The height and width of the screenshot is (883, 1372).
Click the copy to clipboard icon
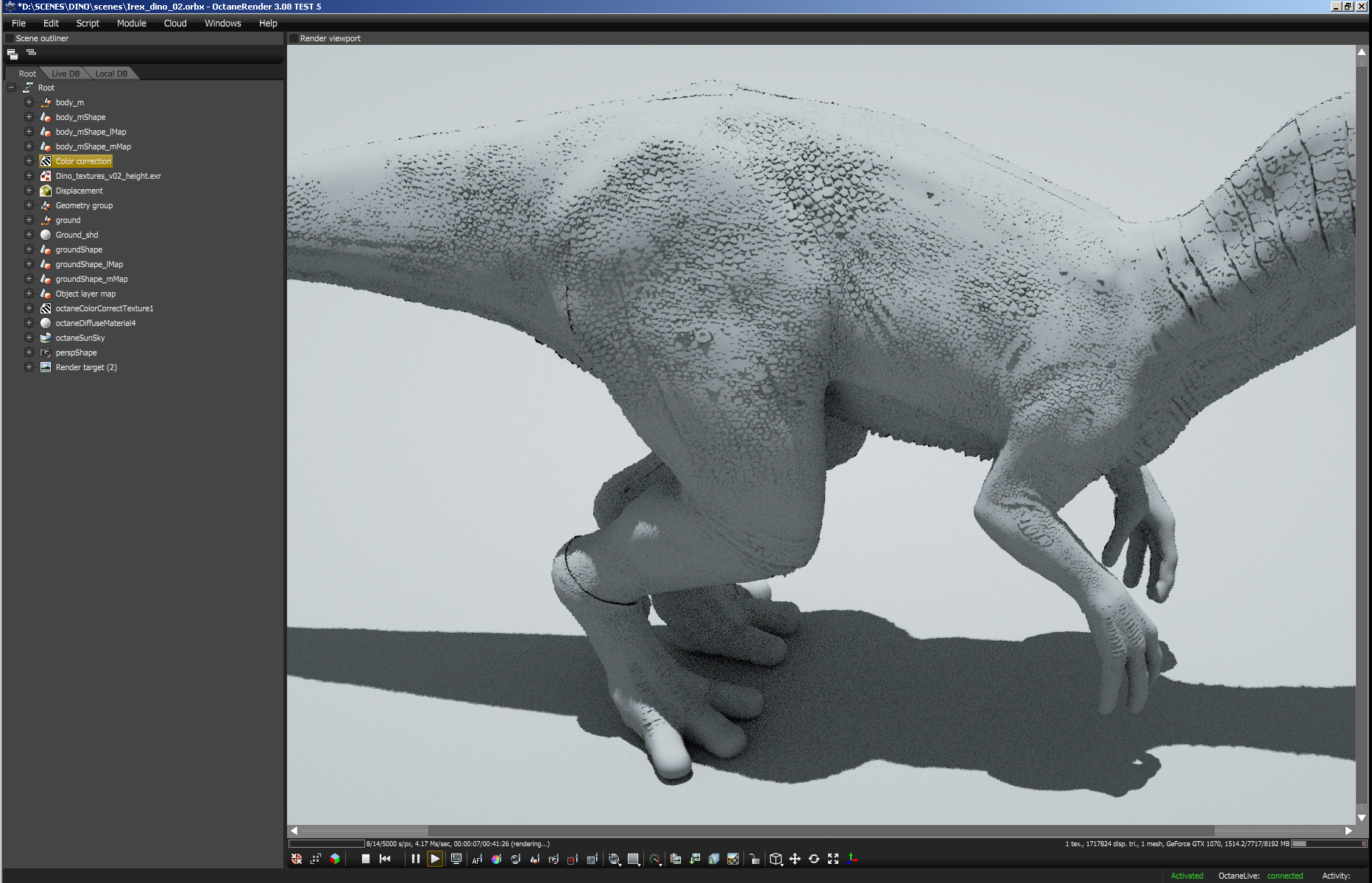[x=676, y=859]
